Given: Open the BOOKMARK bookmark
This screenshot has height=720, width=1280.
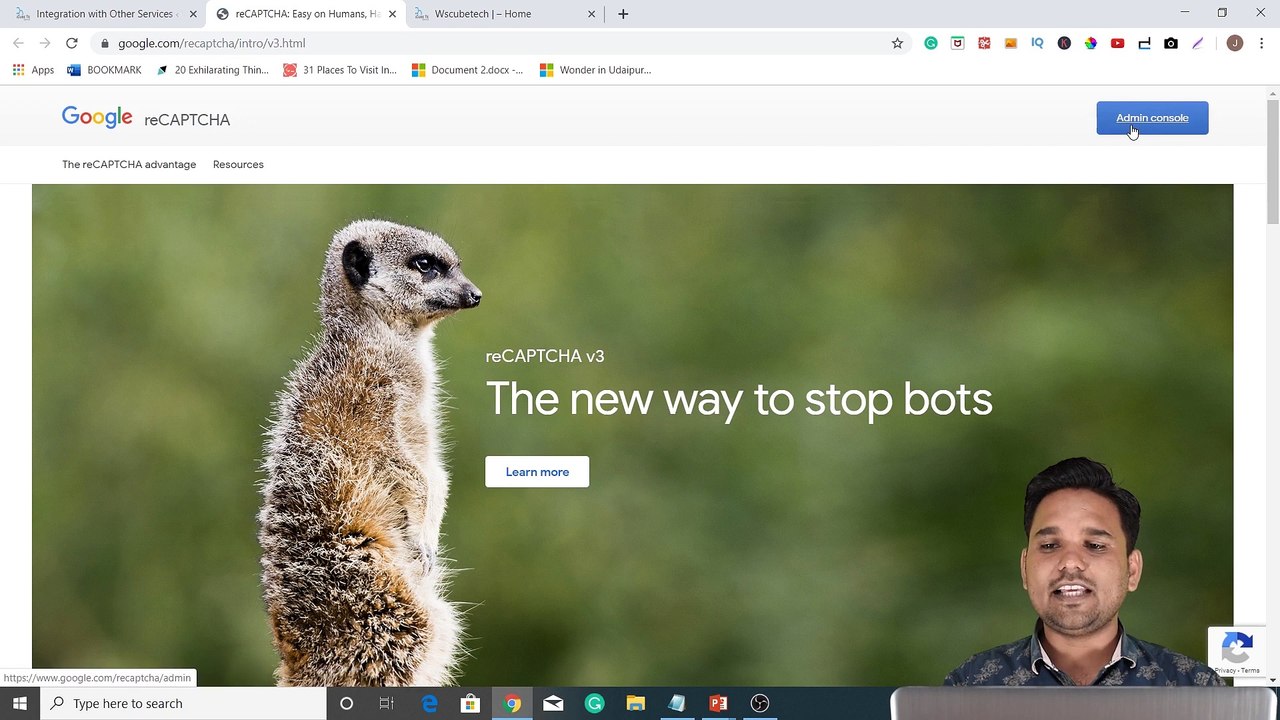Looking at the screenshot, I should click(x=104, y=70).
